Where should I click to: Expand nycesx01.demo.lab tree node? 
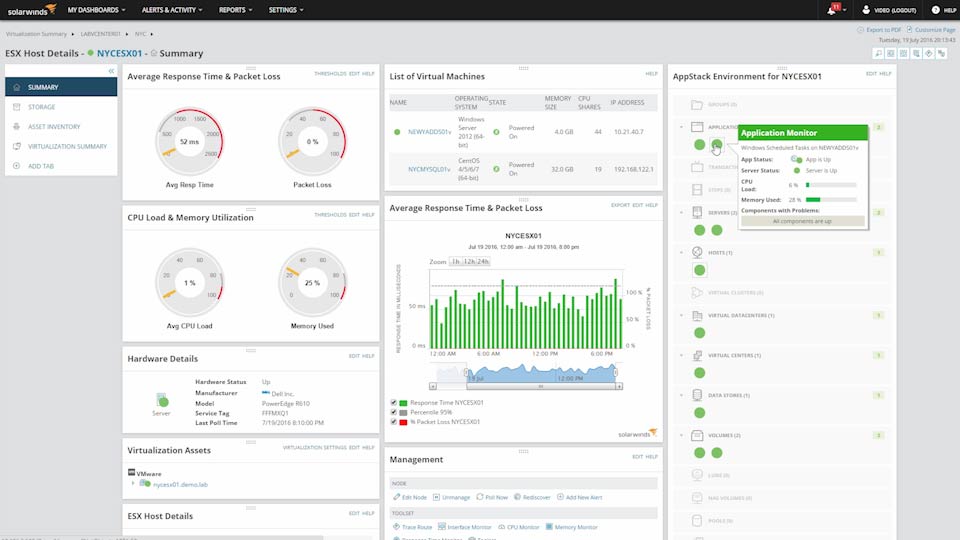tap(133, 484)
